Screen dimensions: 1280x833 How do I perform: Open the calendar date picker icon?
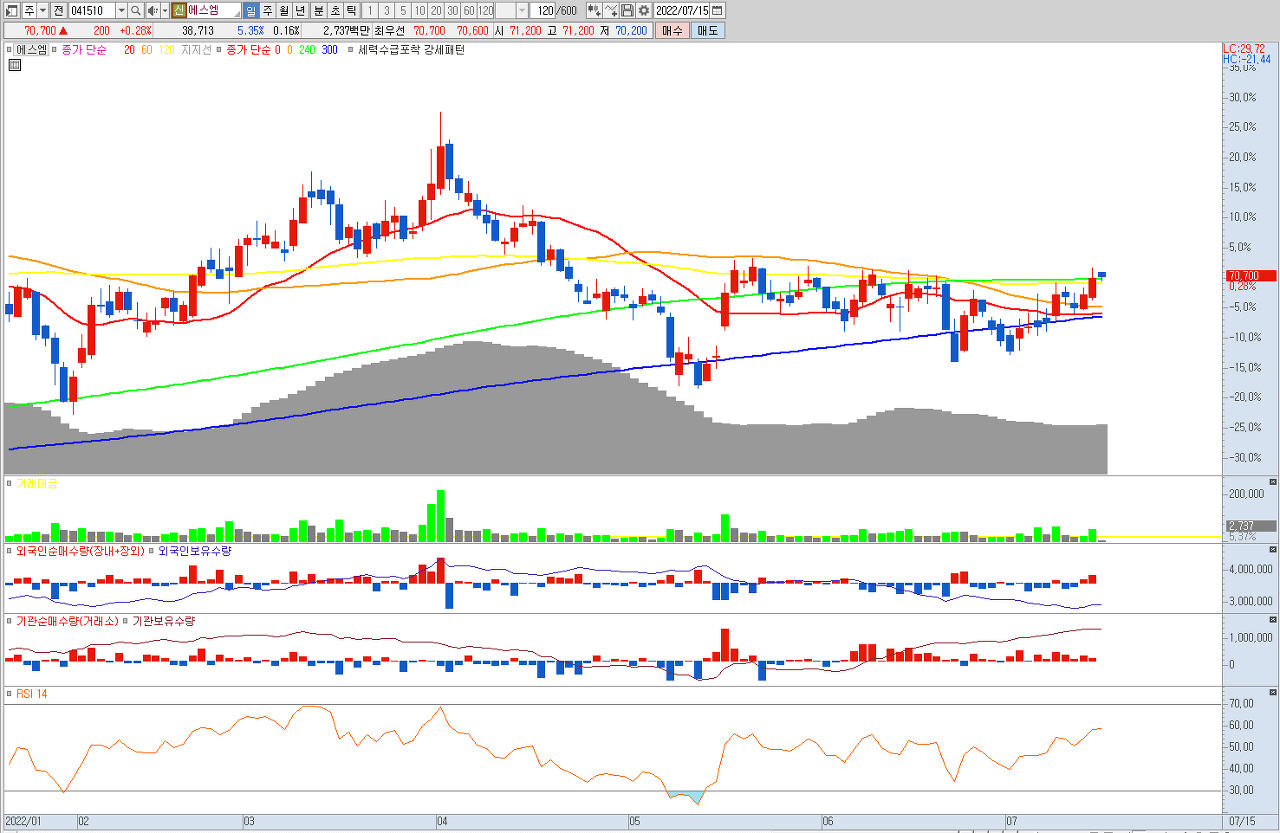[717, 10]
